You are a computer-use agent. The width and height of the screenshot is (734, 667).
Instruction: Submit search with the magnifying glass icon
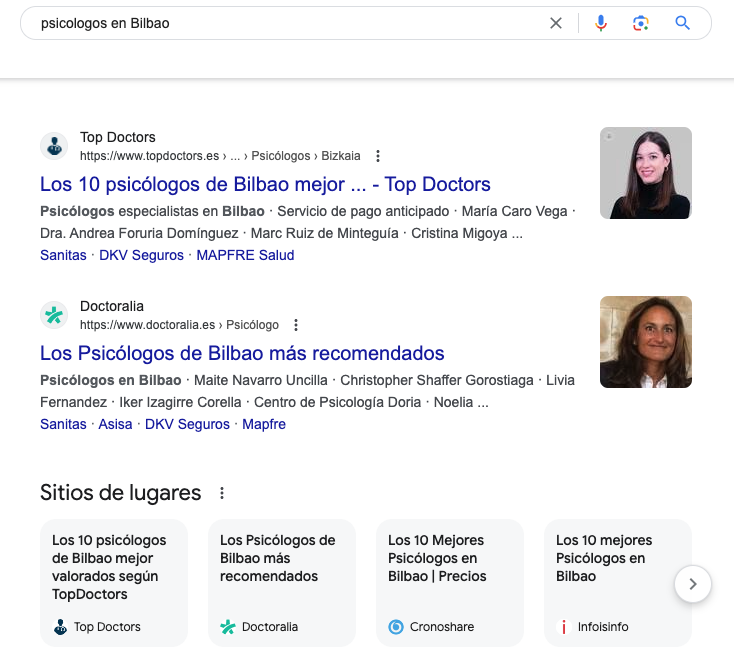click(x=682, y=23)
